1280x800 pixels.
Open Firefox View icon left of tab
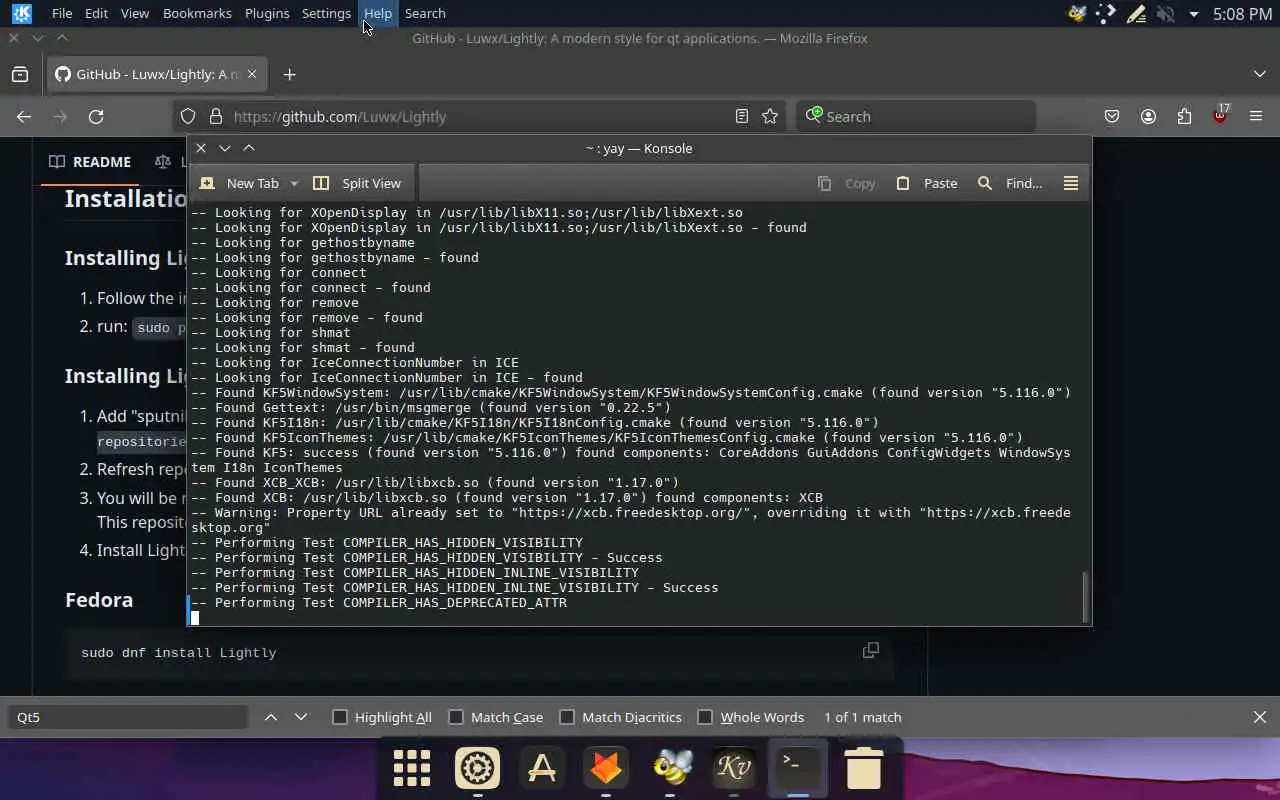coord(20,74)
